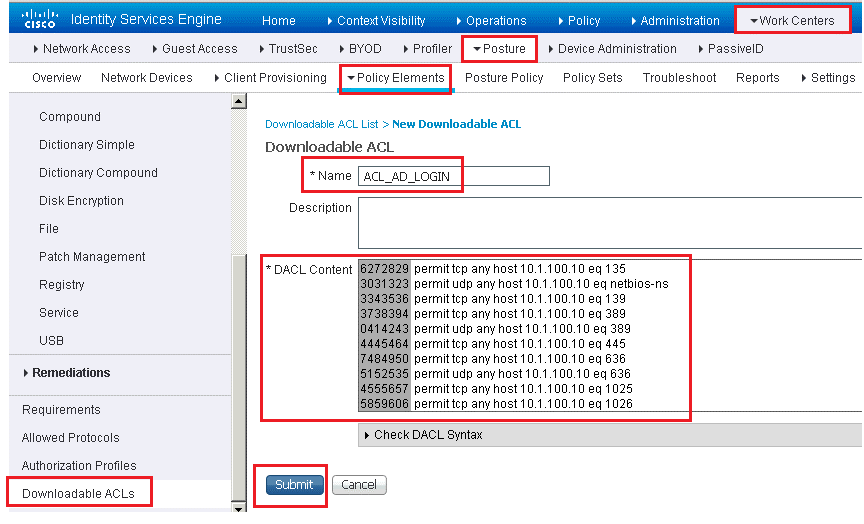
Task: Expand Guest Access submenu
Action: [195, 49]
